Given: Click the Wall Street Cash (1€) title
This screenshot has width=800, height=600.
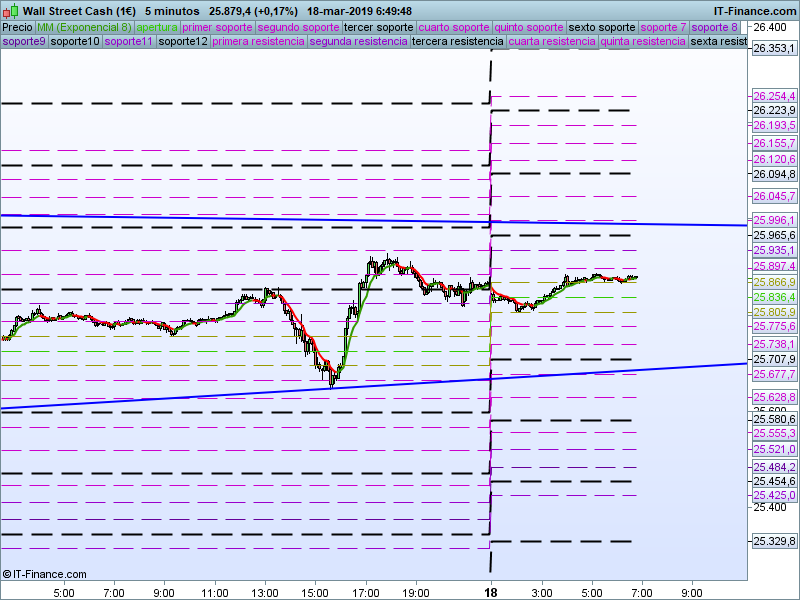Looking at the screenshot, I should (79, 11).
